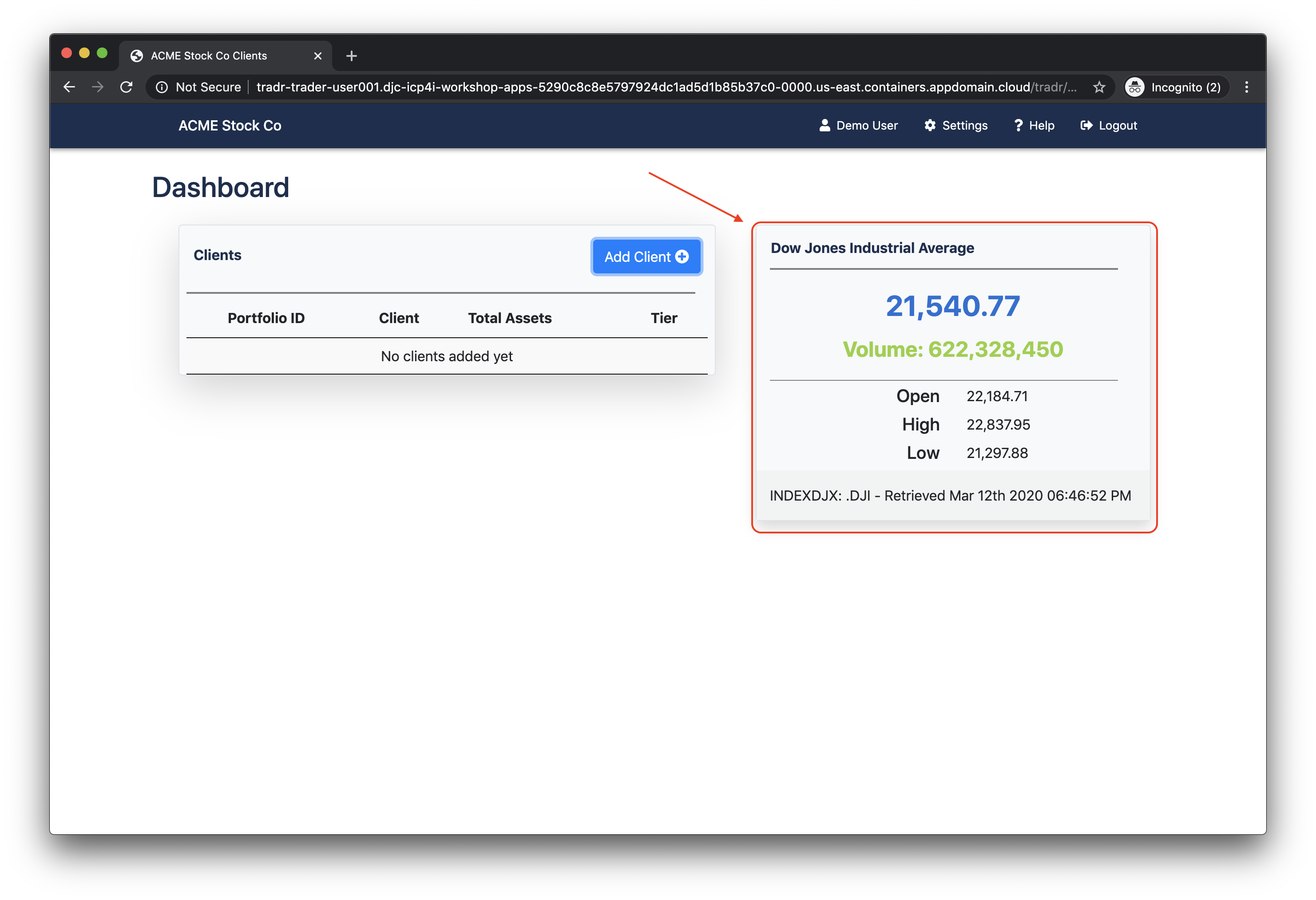The width and height of the screenshot is (1316, 900).
Task: Open a new tab with plus icon
Action: (351, 56)
